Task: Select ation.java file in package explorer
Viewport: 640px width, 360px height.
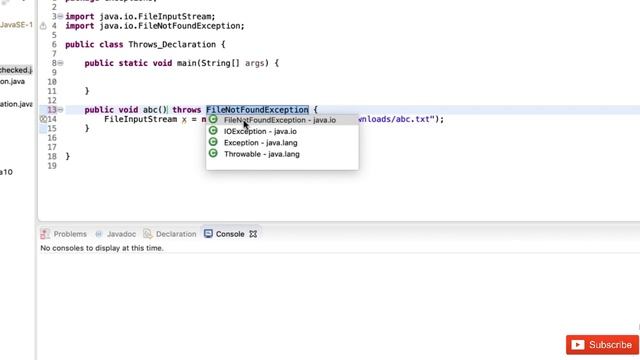Action: (x=16, y=104)
